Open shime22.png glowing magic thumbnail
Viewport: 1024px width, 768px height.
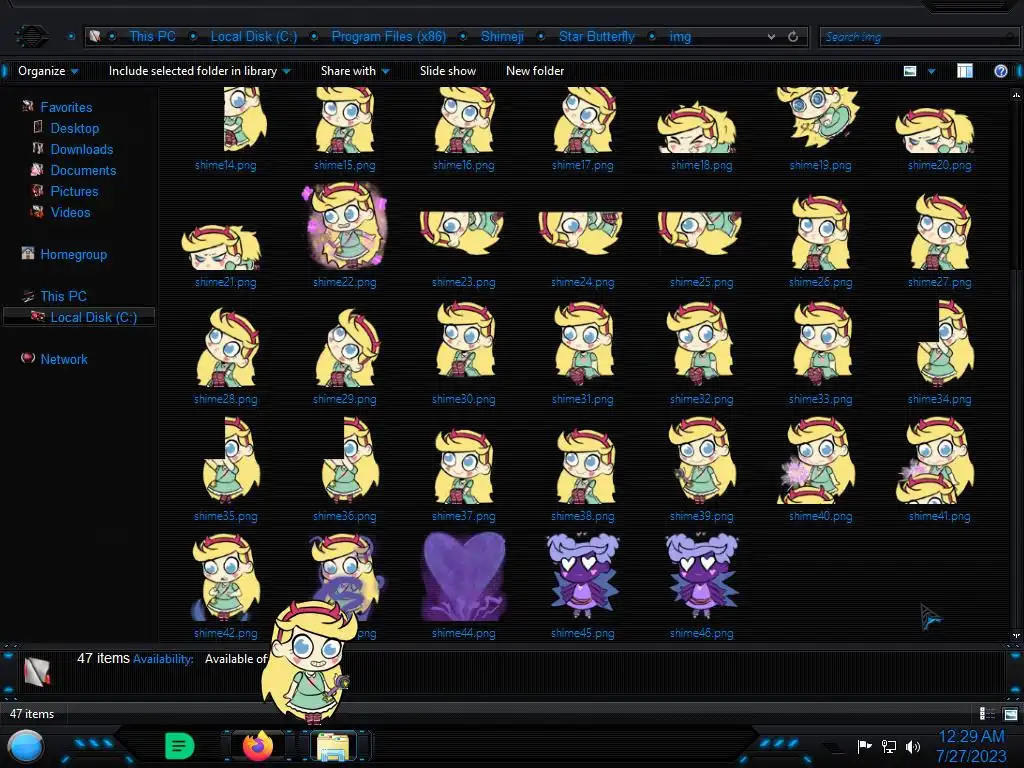click(x=345, y=227)
